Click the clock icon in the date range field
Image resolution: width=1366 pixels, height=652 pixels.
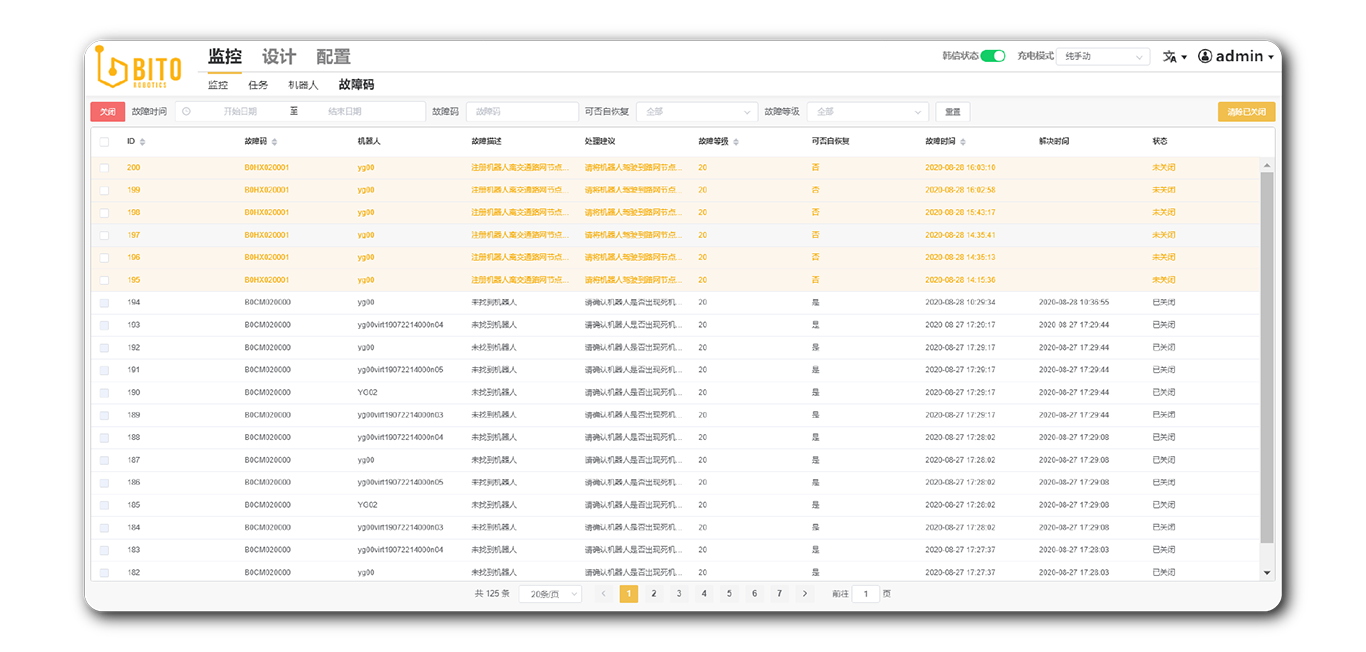186,112
